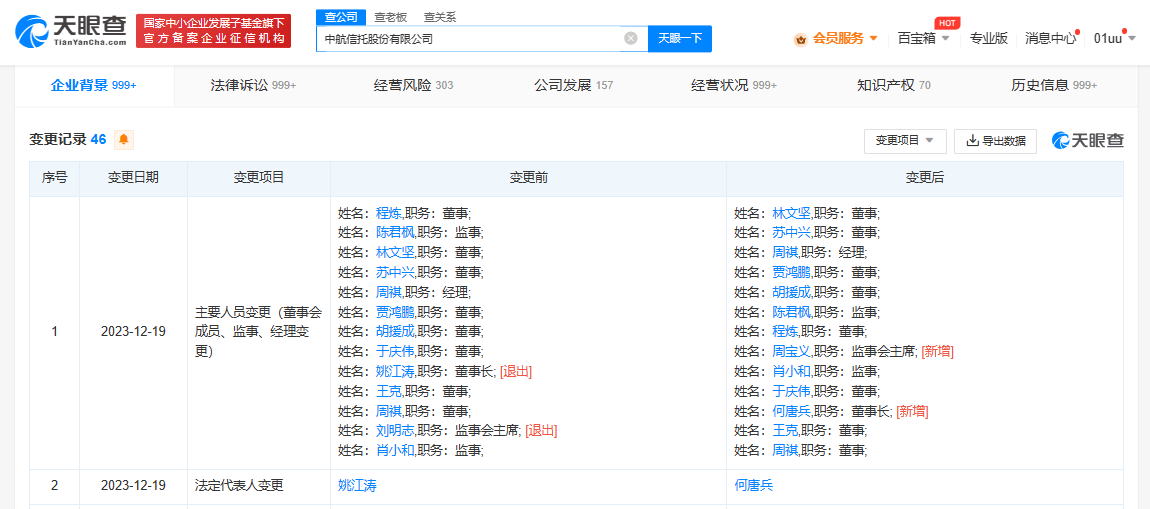The height and width of the screenshot is (509, 1150).
Task: Open 胡援成 in the 变更前 column
Action: click(395, 332)
